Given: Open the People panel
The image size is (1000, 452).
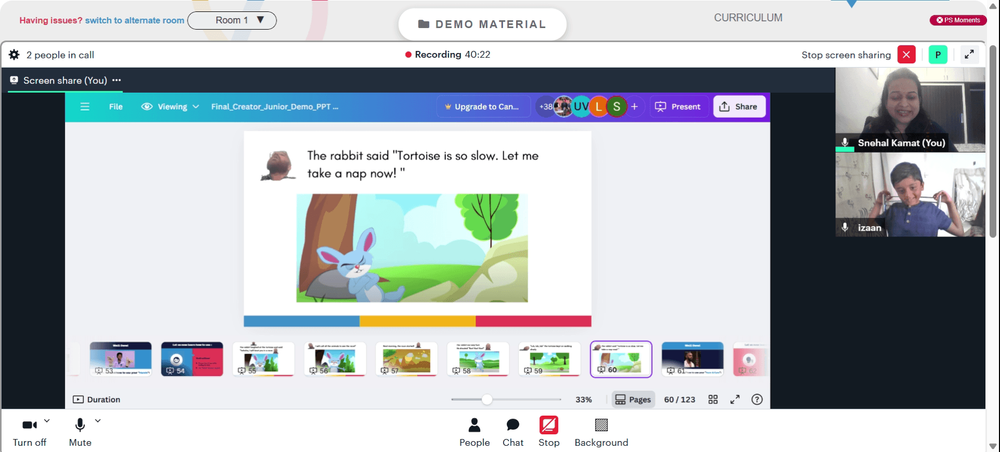Looking at the screenshot, I should pyautogui.click(x=474, y=432).
